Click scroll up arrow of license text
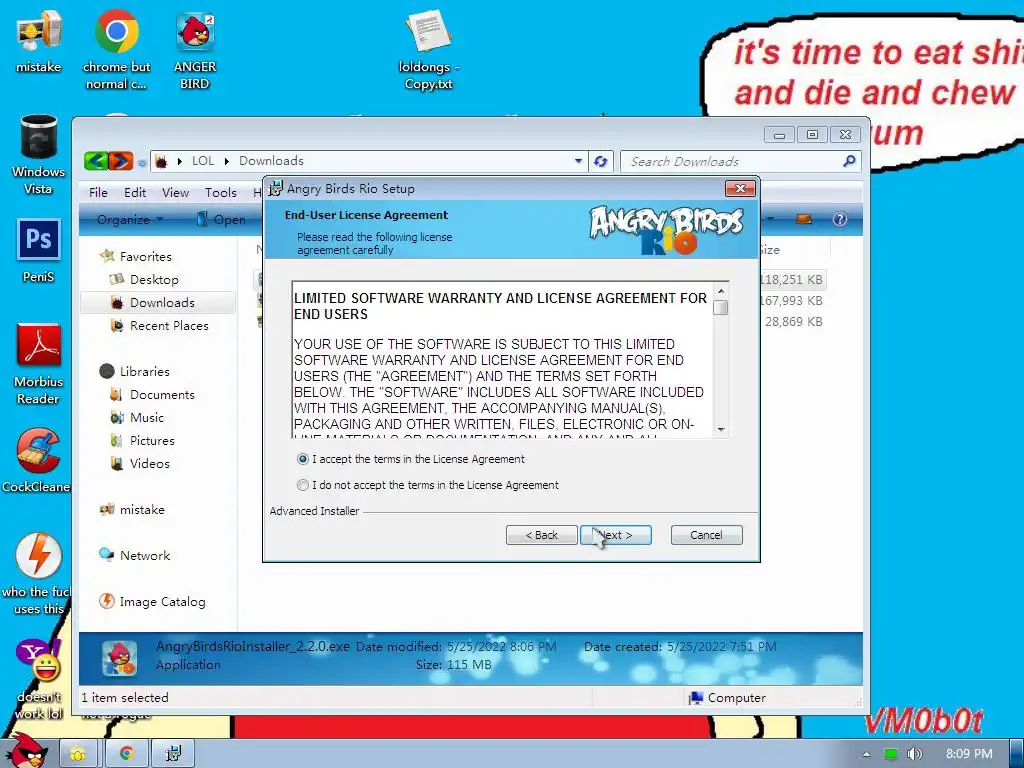This screenshot has height=768, width=1024. click(720, 291)
